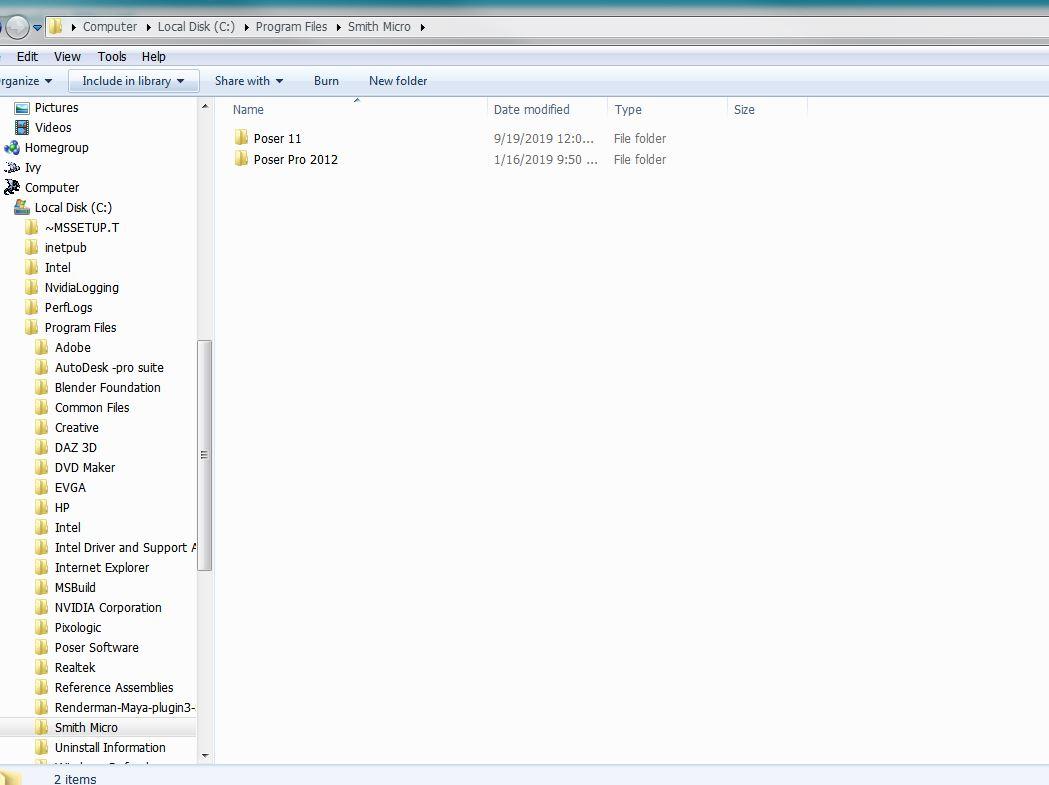The image size is (1049, 785).
Task: Click the Pictures library icon
Action: pyautogui.click(x=22, y=108)
